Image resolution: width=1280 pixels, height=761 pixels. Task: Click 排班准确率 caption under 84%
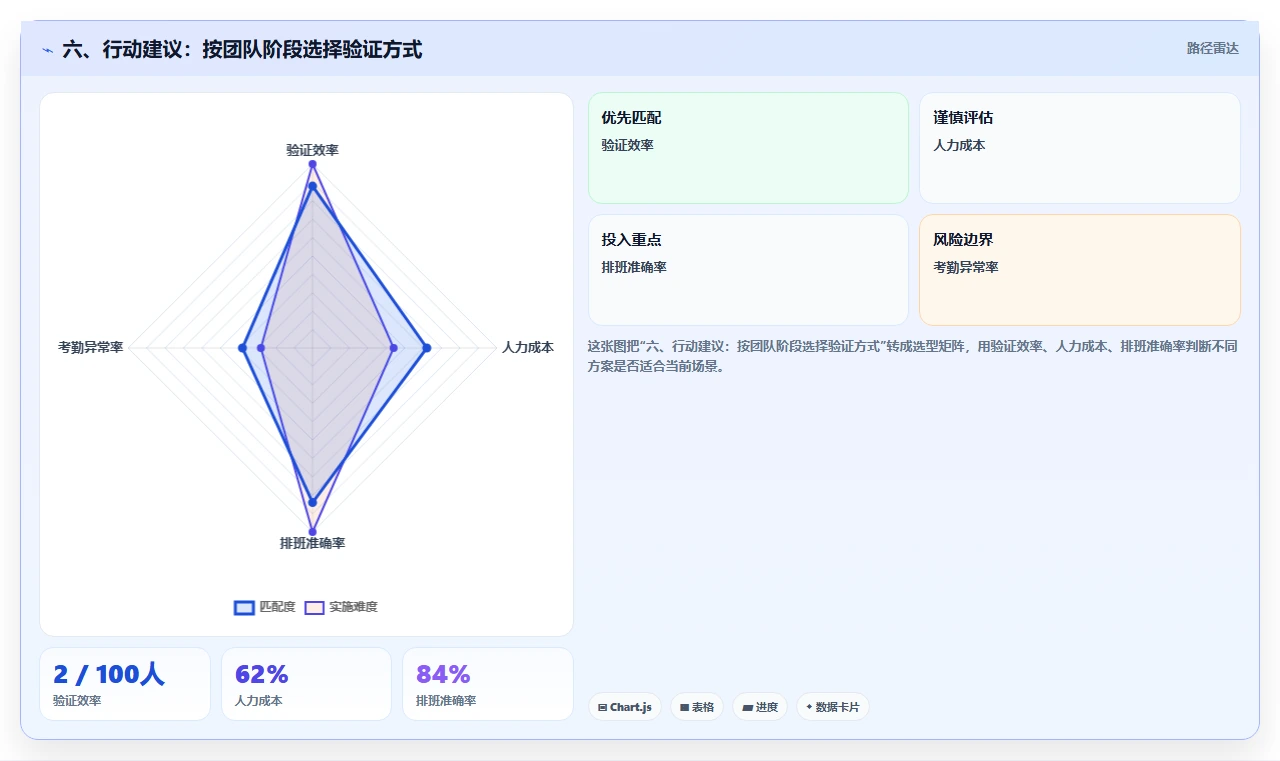[x=446, y=701]
